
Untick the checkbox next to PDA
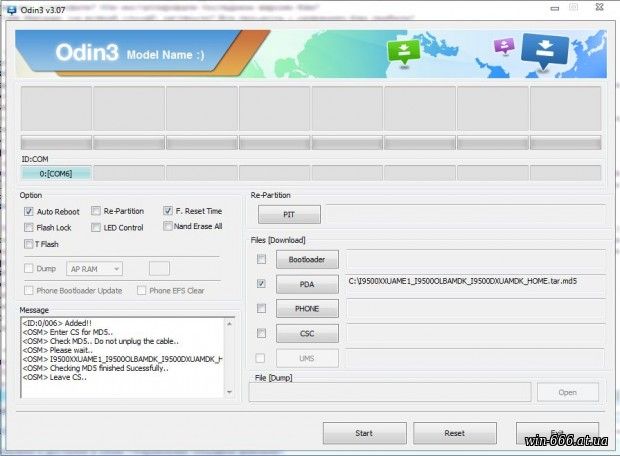pos(261,284)
